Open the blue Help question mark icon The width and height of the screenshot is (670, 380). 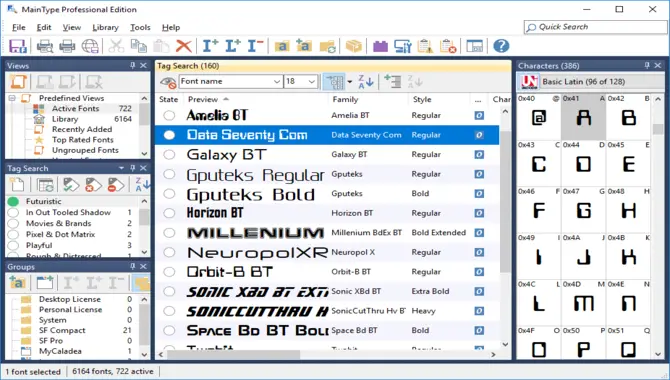pos(501,46)
